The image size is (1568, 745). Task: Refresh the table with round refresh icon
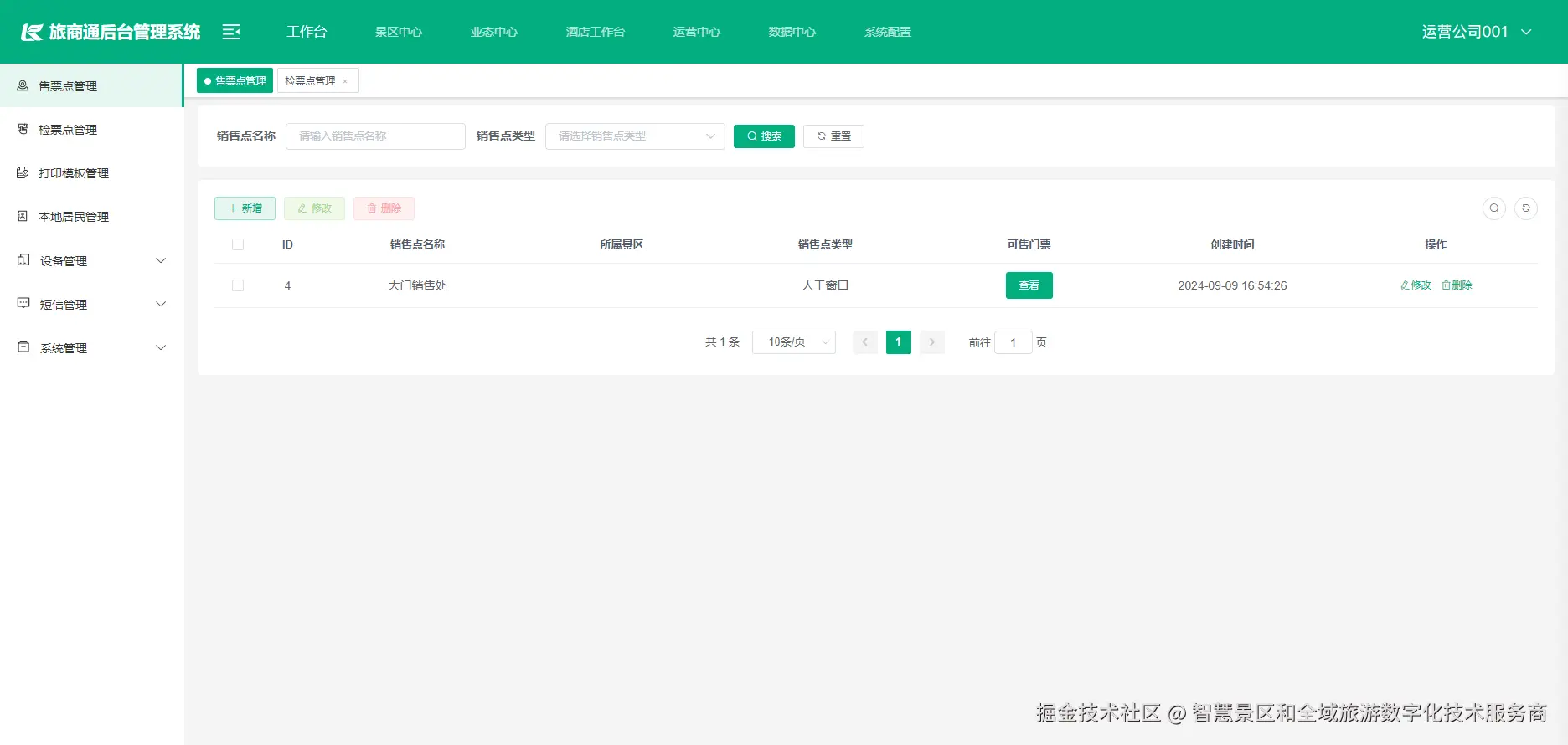[1526, 208]
